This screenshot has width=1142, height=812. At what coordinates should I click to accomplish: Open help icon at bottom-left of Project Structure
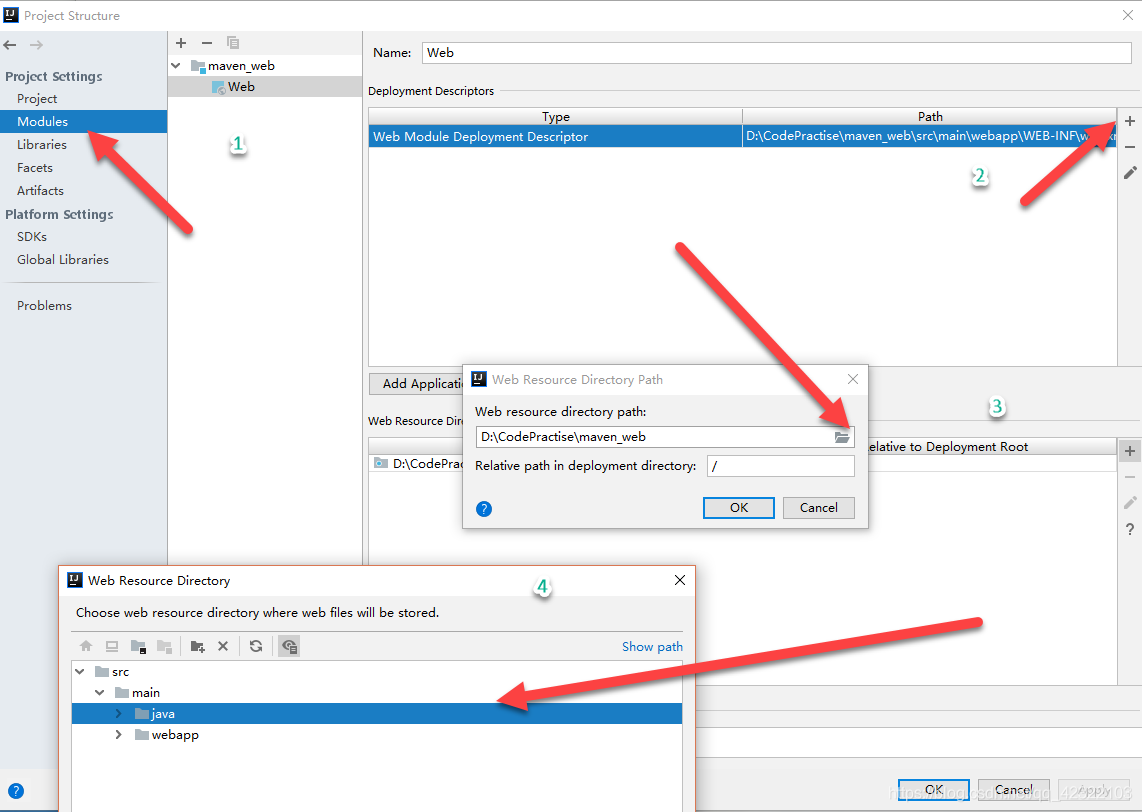15,791
